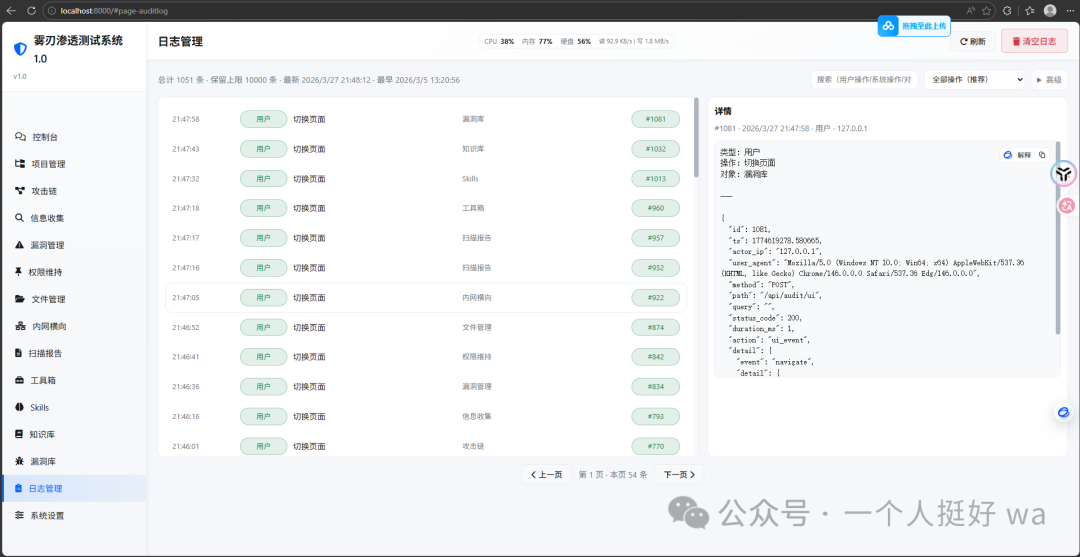This screenshot has height=557, width=1080.
Task: Open the browser favorites list icon
Action: tap(1030, 10)
